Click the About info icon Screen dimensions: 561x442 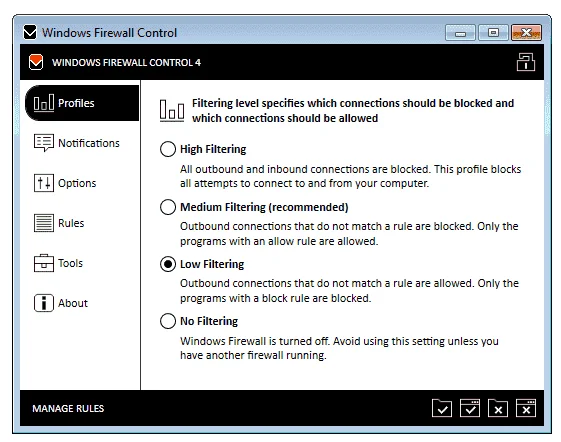[44, 303]
